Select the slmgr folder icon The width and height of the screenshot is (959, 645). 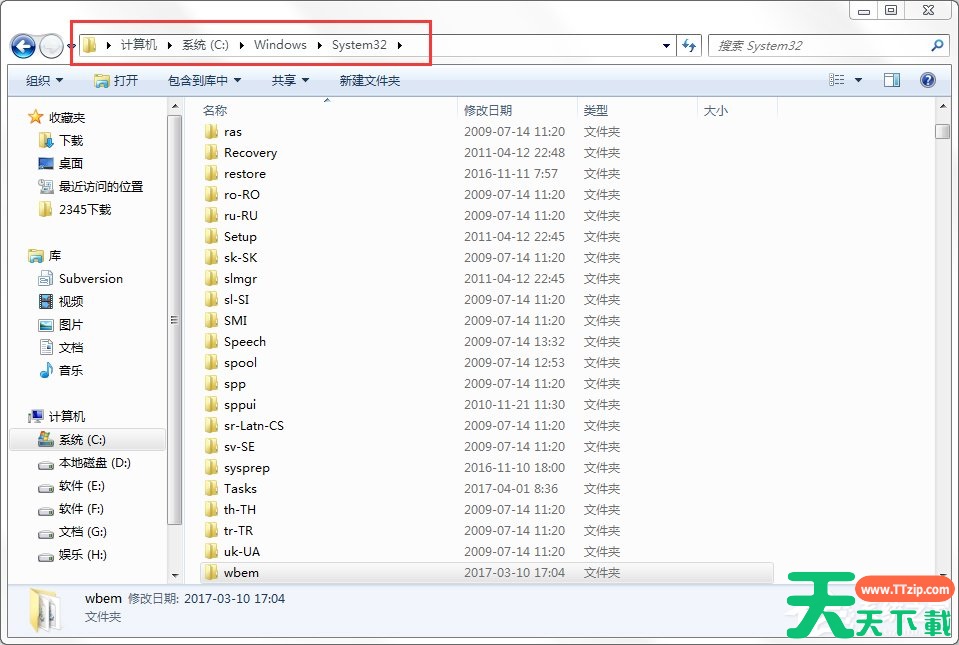[211, 278]
